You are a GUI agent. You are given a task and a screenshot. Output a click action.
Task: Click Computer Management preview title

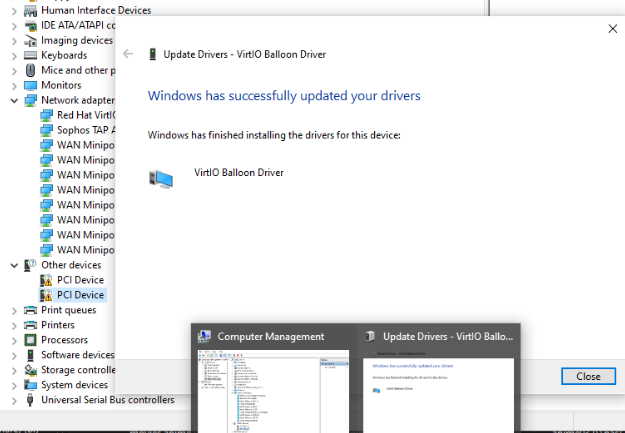[271, 337]
